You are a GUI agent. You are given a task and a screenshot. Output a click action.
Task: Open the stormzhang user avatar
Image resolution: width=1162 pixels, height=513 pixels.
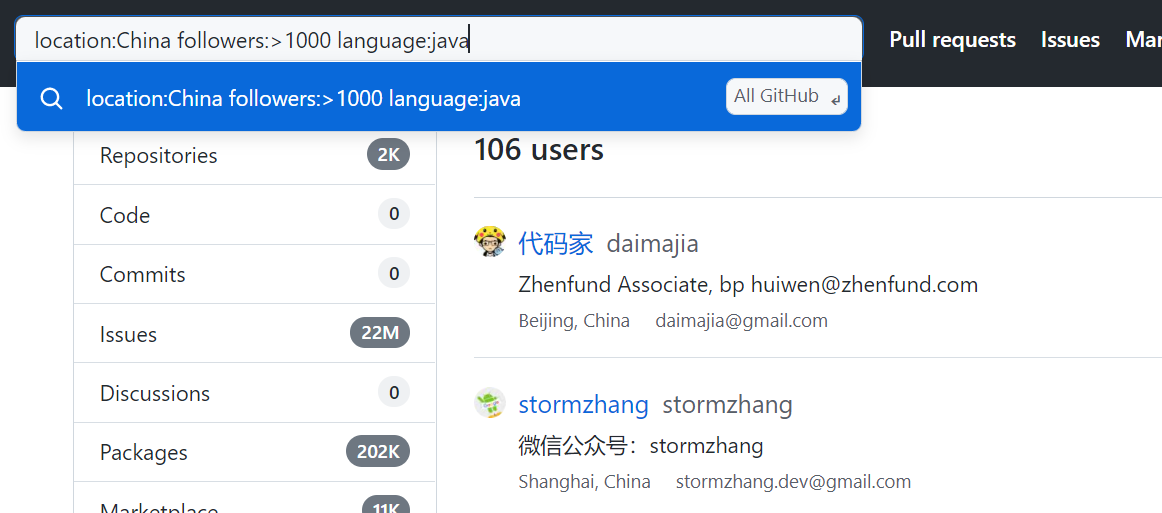(x=490, y=403)
